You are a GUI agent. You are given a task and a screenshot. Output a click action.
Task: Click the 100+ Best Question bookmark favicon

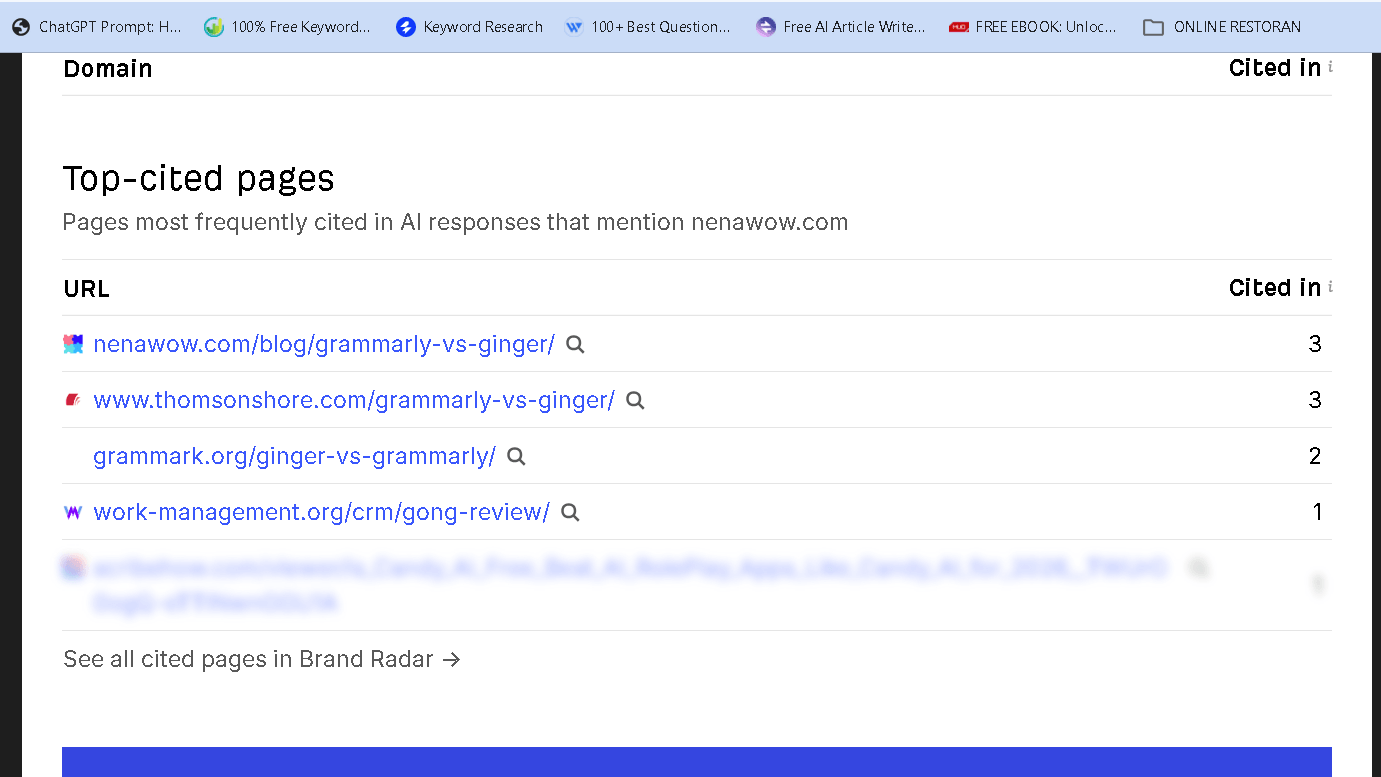coord(573,27)
